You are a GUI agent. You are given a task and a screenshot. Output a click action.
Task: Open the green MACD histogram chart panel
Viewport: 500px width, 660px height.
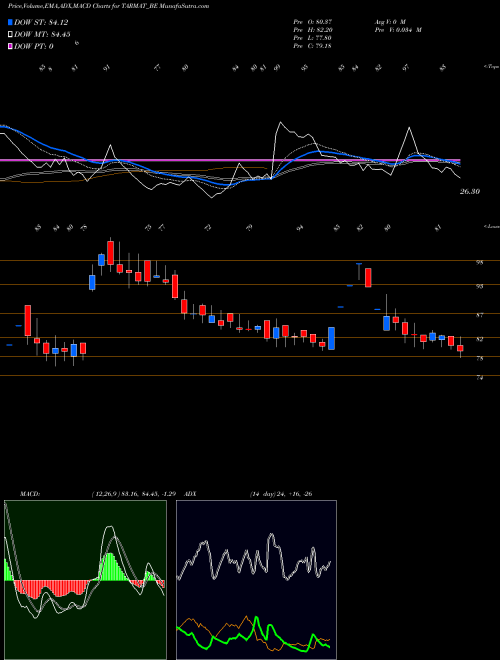tap(85, 580)
